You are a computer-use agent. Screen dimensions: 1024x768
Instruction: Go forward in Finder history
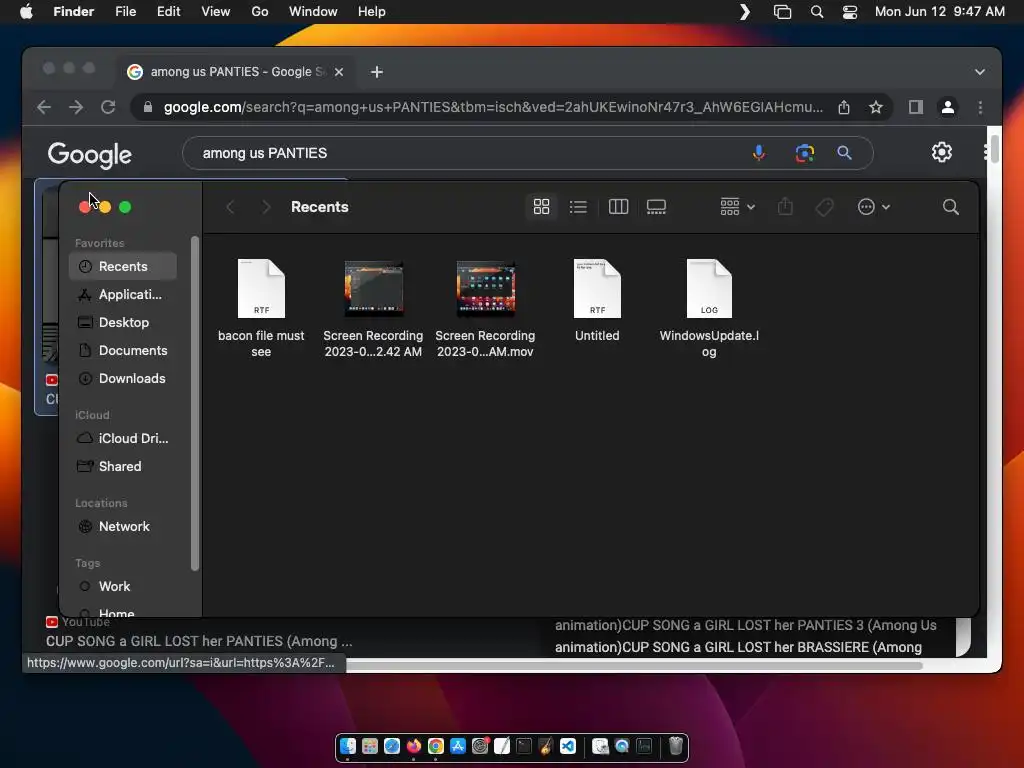click(x=265, y=207)
